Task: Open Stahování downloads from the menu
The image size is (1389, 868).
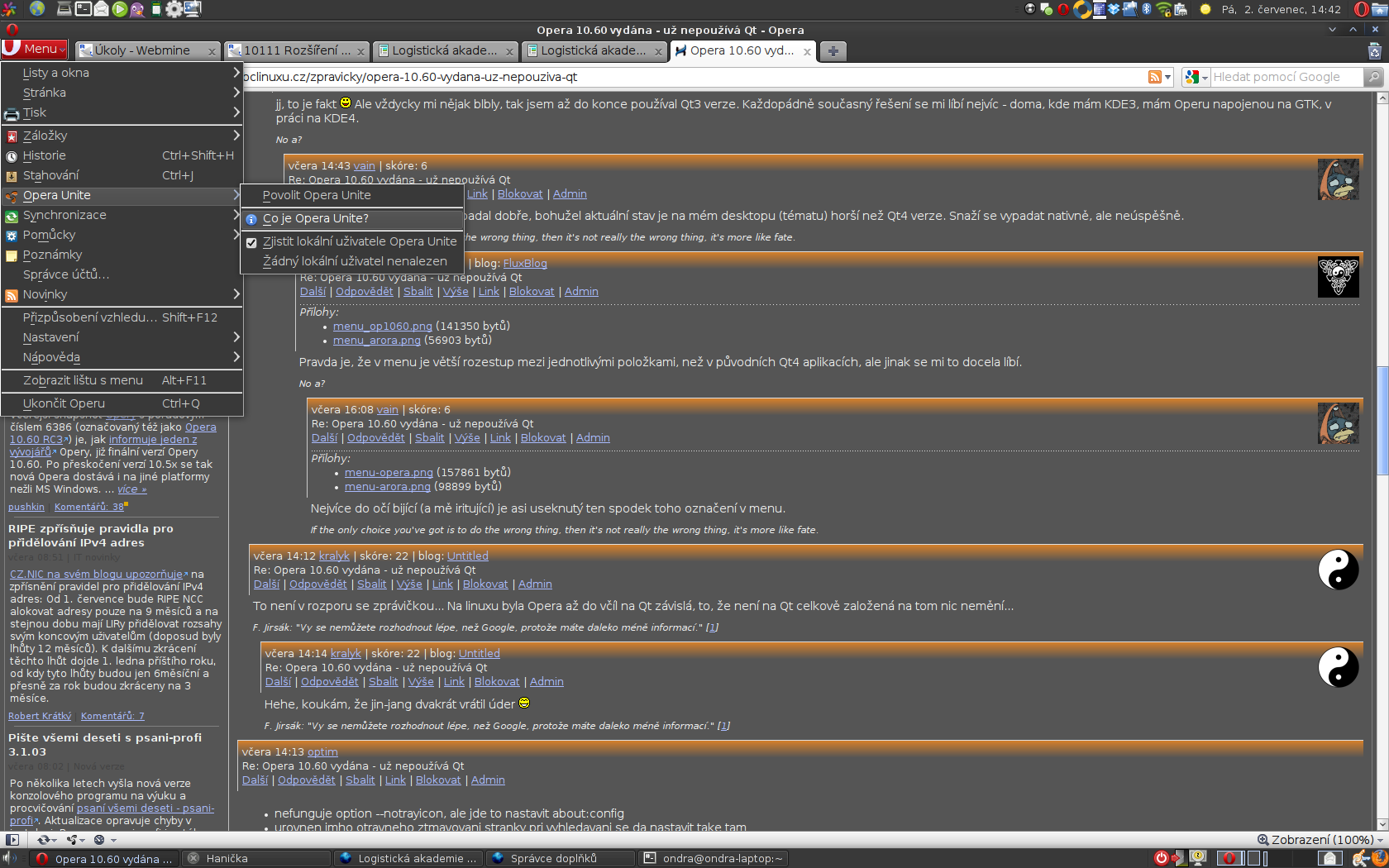Action: click(122, 175)
